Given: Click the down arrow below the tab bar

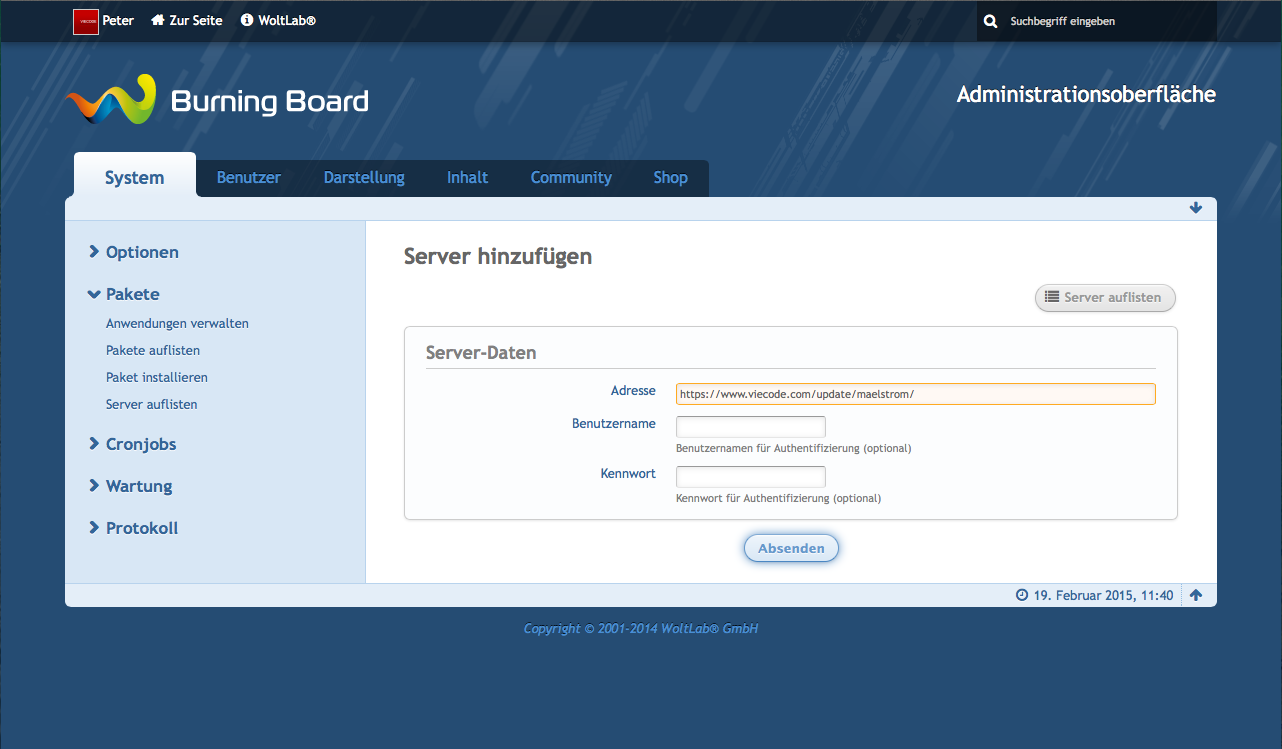Looking at the screenshot, I should [1196, 208].
